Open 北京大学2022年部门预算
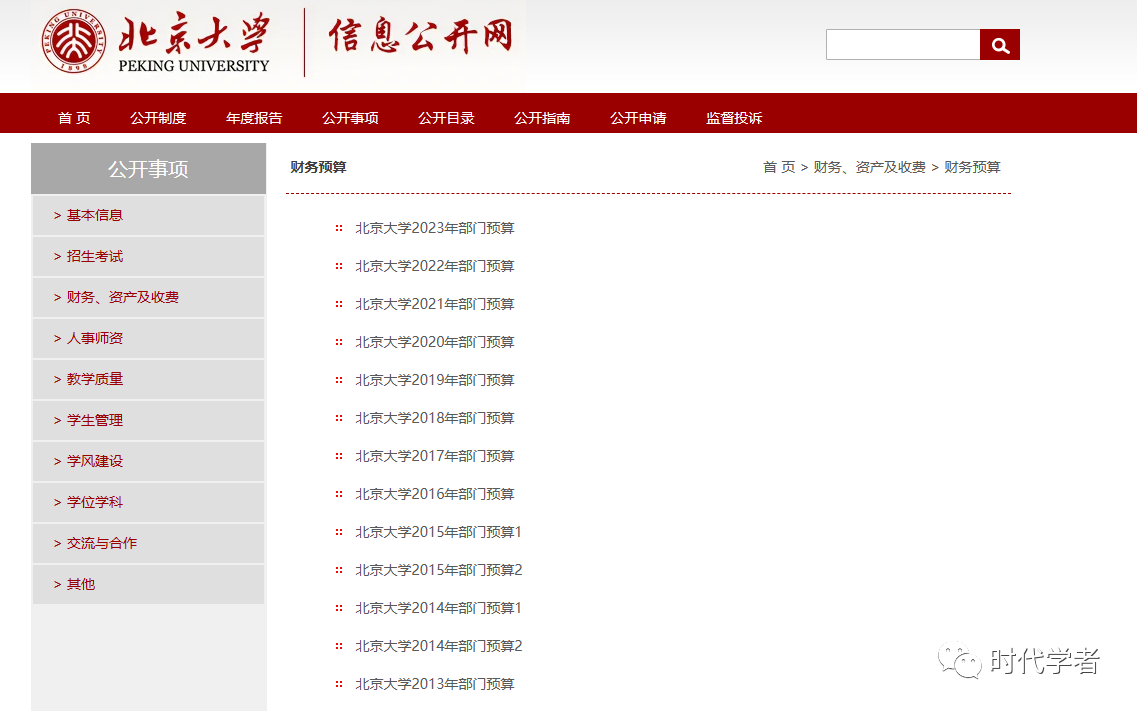 434,266
